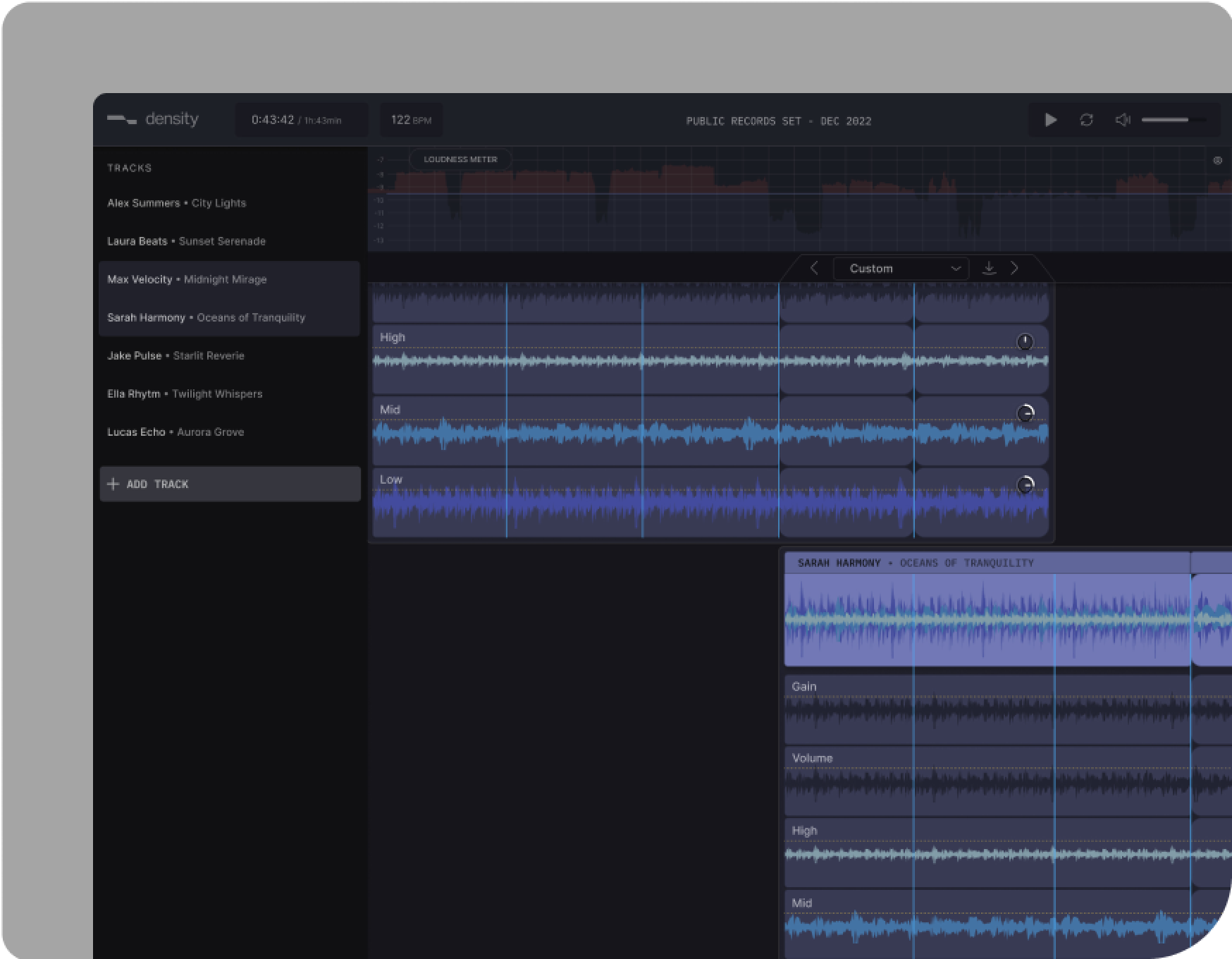Enable loop playback with the repeat icon
The height and width of the screenshot is (959, 1232).
pos(1087,120)
